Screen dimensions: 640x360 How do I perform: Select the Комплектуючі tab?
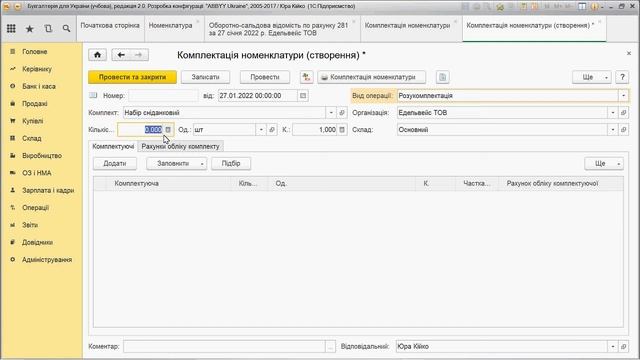click(x=113, y=146)
